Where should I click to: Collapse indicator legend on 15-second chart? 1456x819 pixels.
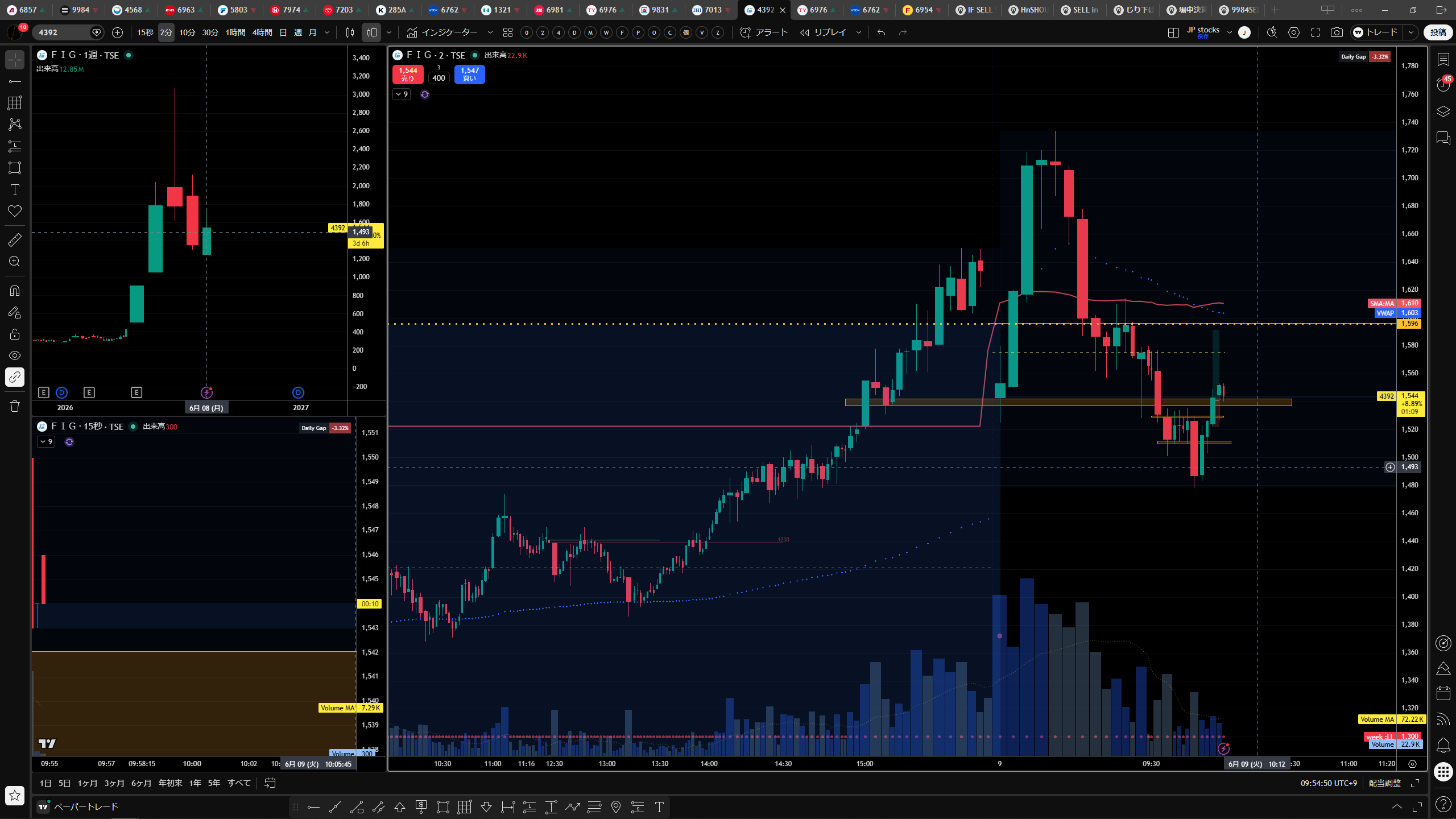46,442
